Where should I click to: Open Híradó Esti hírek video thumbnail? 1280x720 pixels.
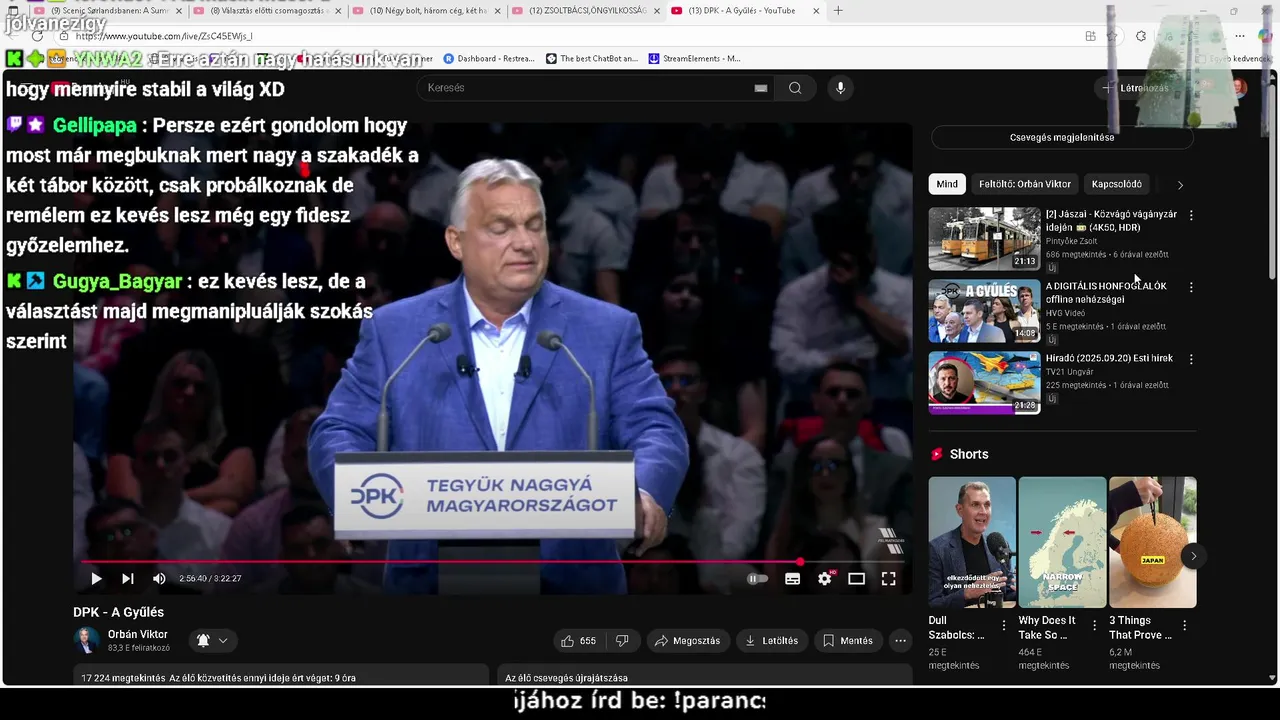click(984, 382)
